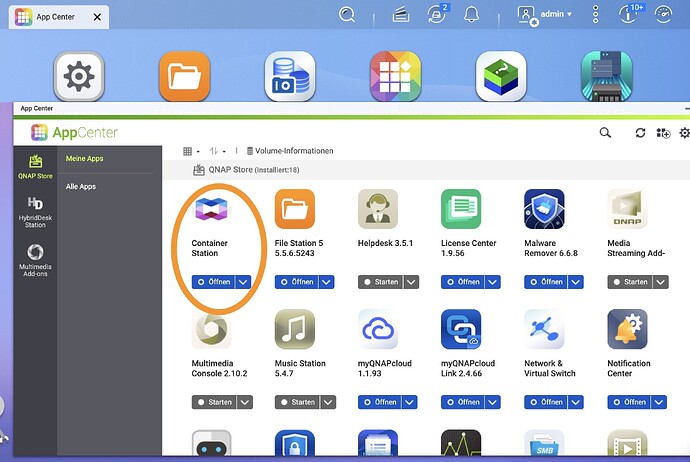This screenshot has width=690, height=462.
Task: Open App Center settings gear
Action: coord(685,132)
